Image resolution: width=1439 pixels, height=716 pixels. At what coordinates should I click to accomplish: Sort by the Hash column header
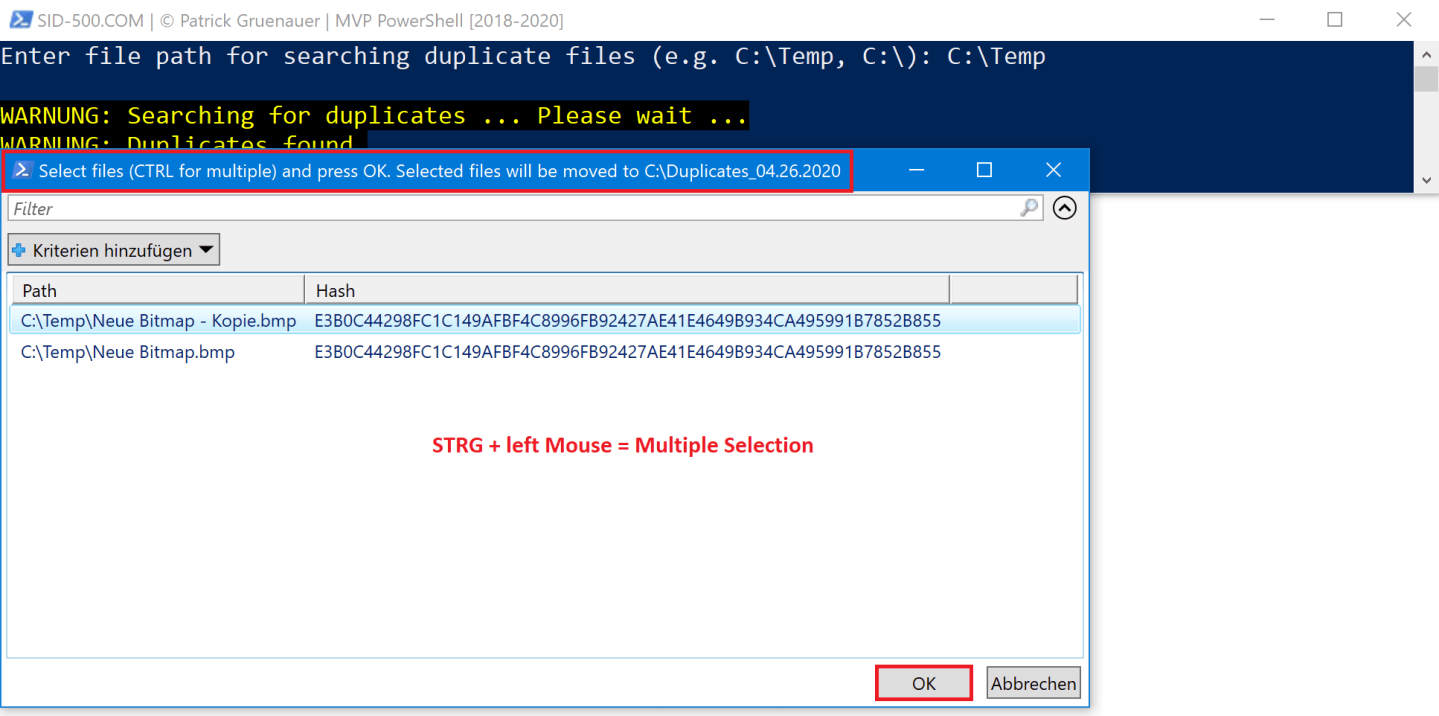[x=626, y=291]
